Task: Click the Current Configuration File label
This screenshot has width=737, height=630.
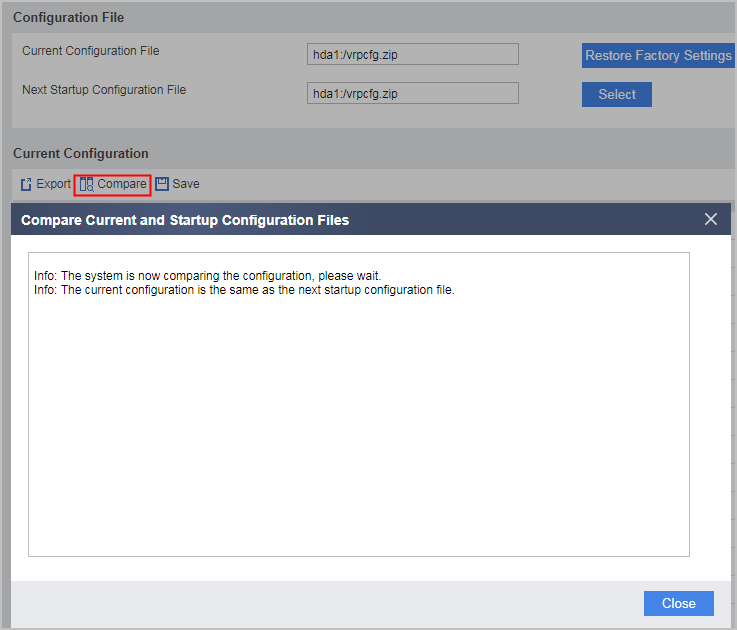Action: pyautogui.click(x=91, y=51)
